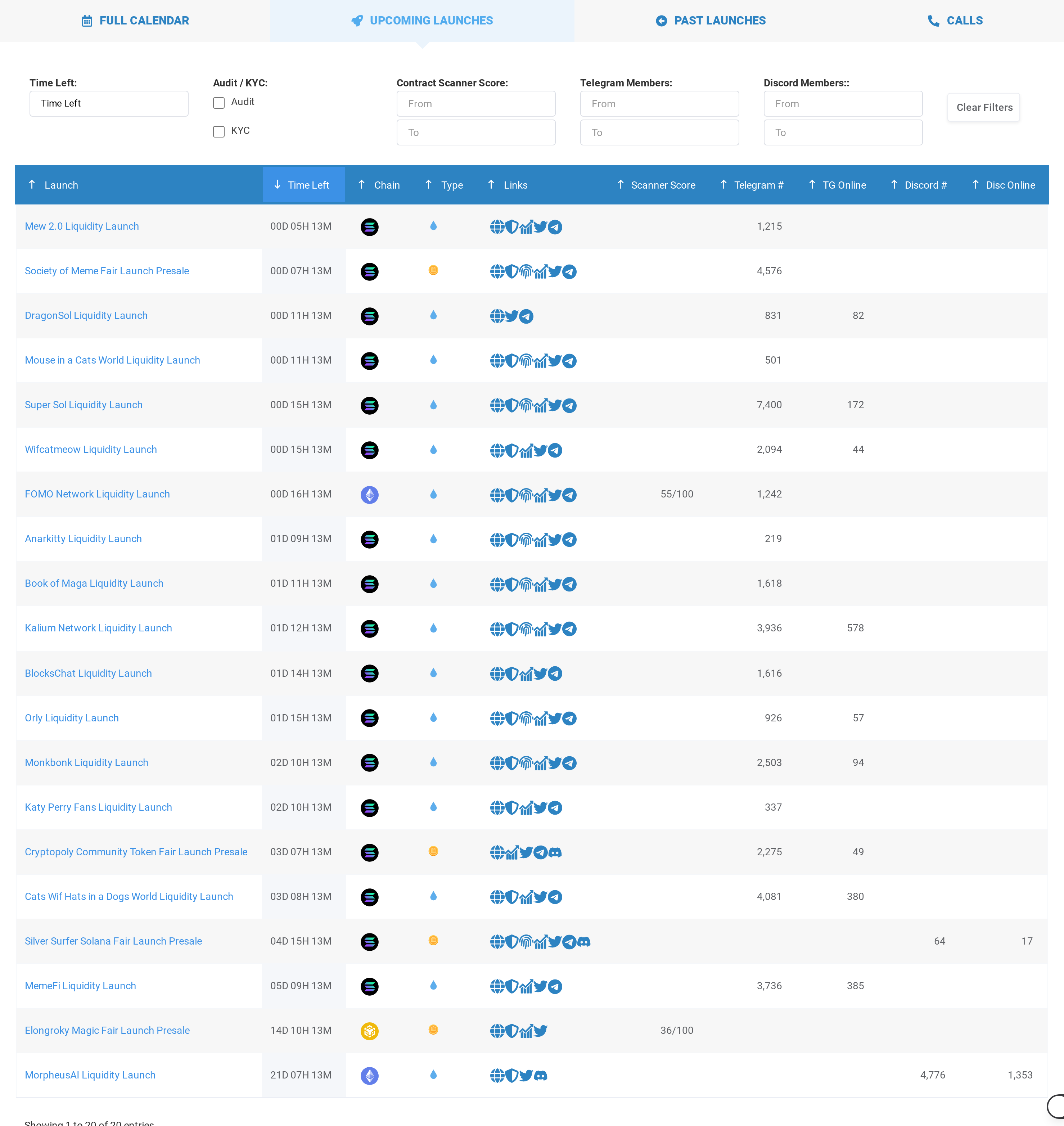Open Elongroky Magic Twitter bird icon
This screenshot has width=1064, height=1126.
pos(541,1031)
